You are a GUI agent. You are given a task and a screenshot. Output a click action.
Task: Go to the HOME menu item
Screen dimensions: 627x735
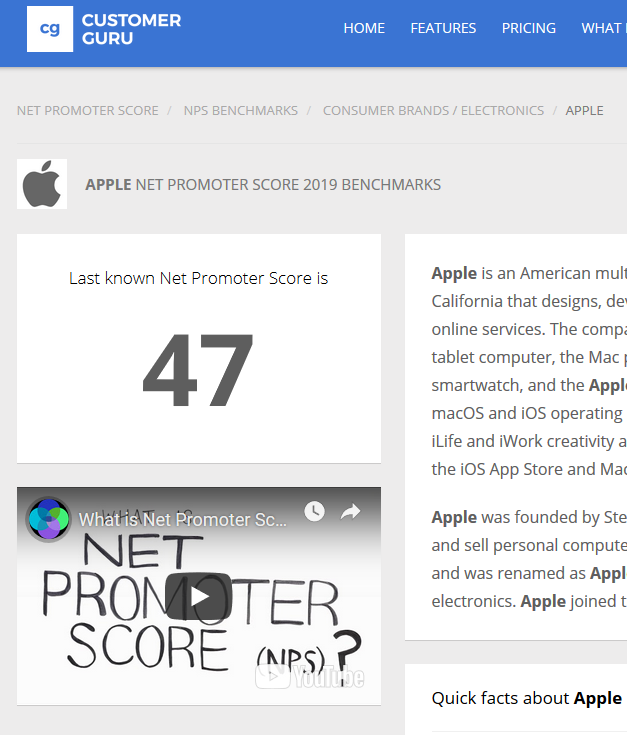(364, 28)
